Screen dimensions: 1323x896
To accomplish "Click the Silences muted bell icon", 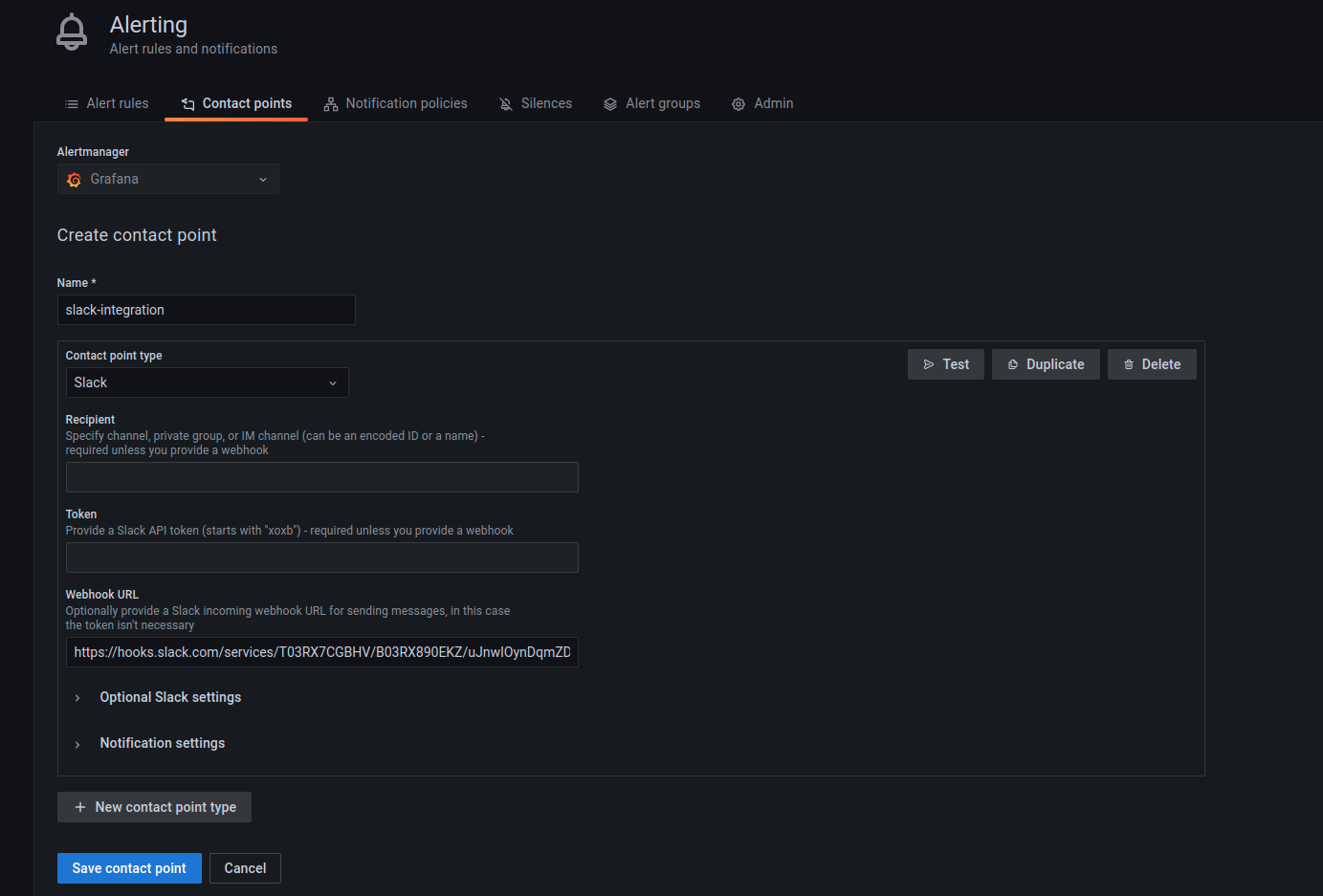I will tap(506, 104).
